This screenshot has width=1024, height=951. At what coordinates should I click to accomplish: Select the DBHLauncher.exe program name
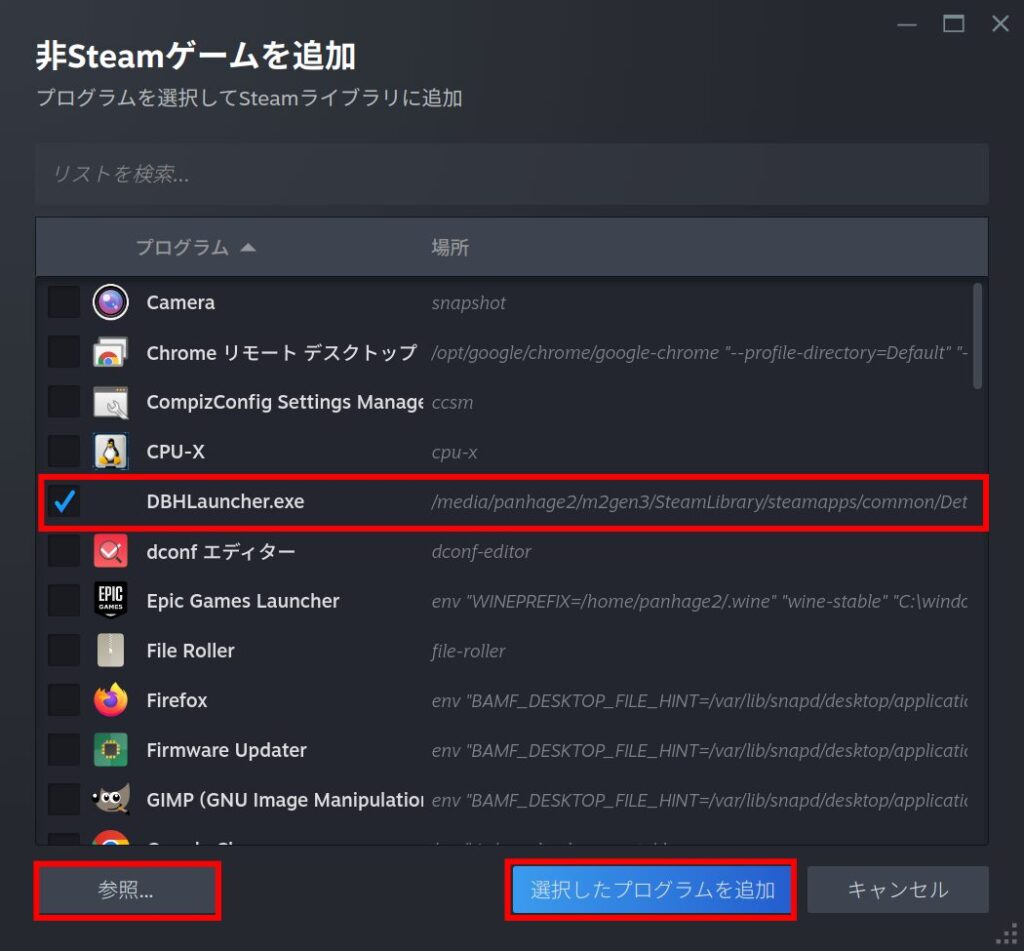pyautogui.click(x=225, y=502)
